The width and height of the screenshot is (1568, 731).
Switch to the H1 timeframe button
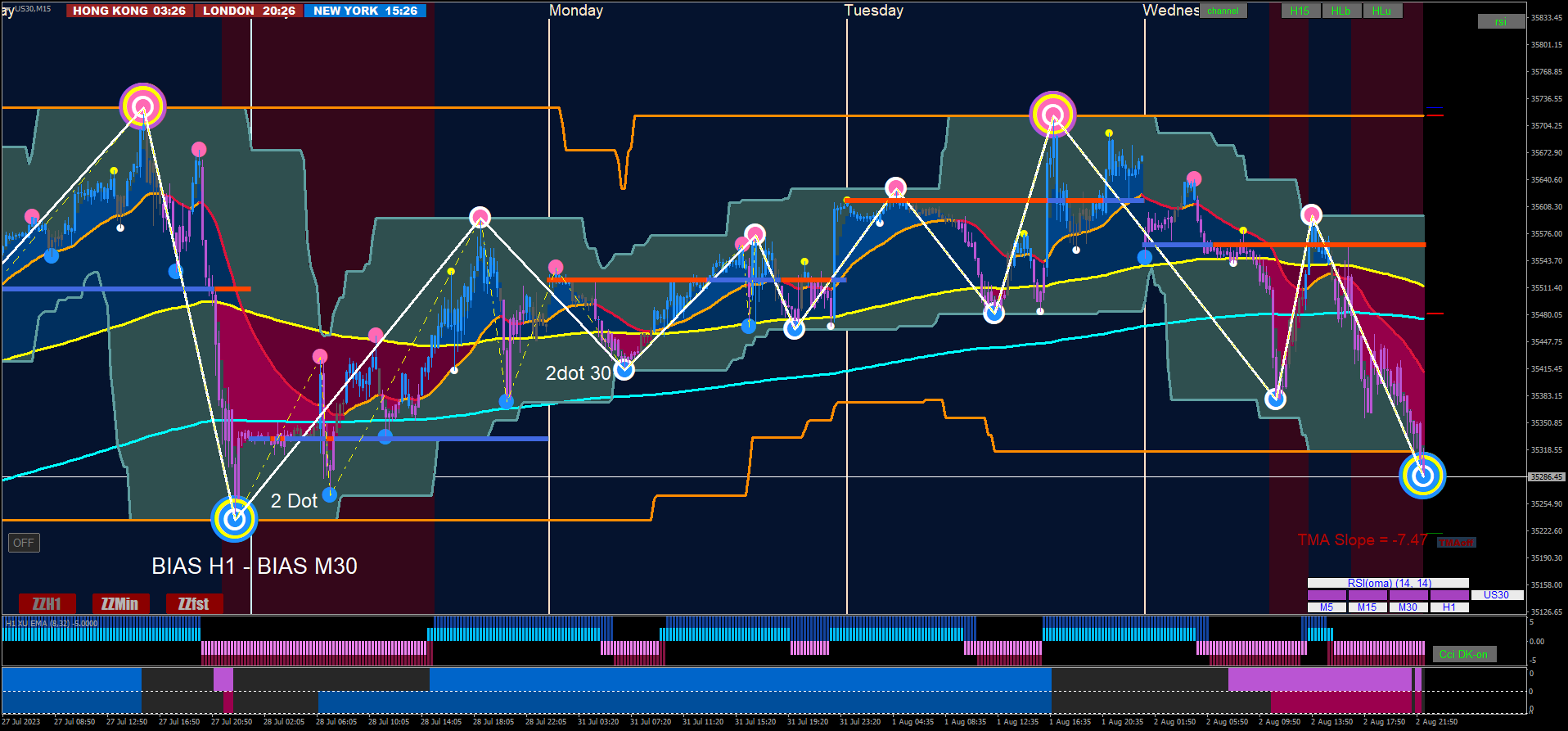tap(1449, 607)
